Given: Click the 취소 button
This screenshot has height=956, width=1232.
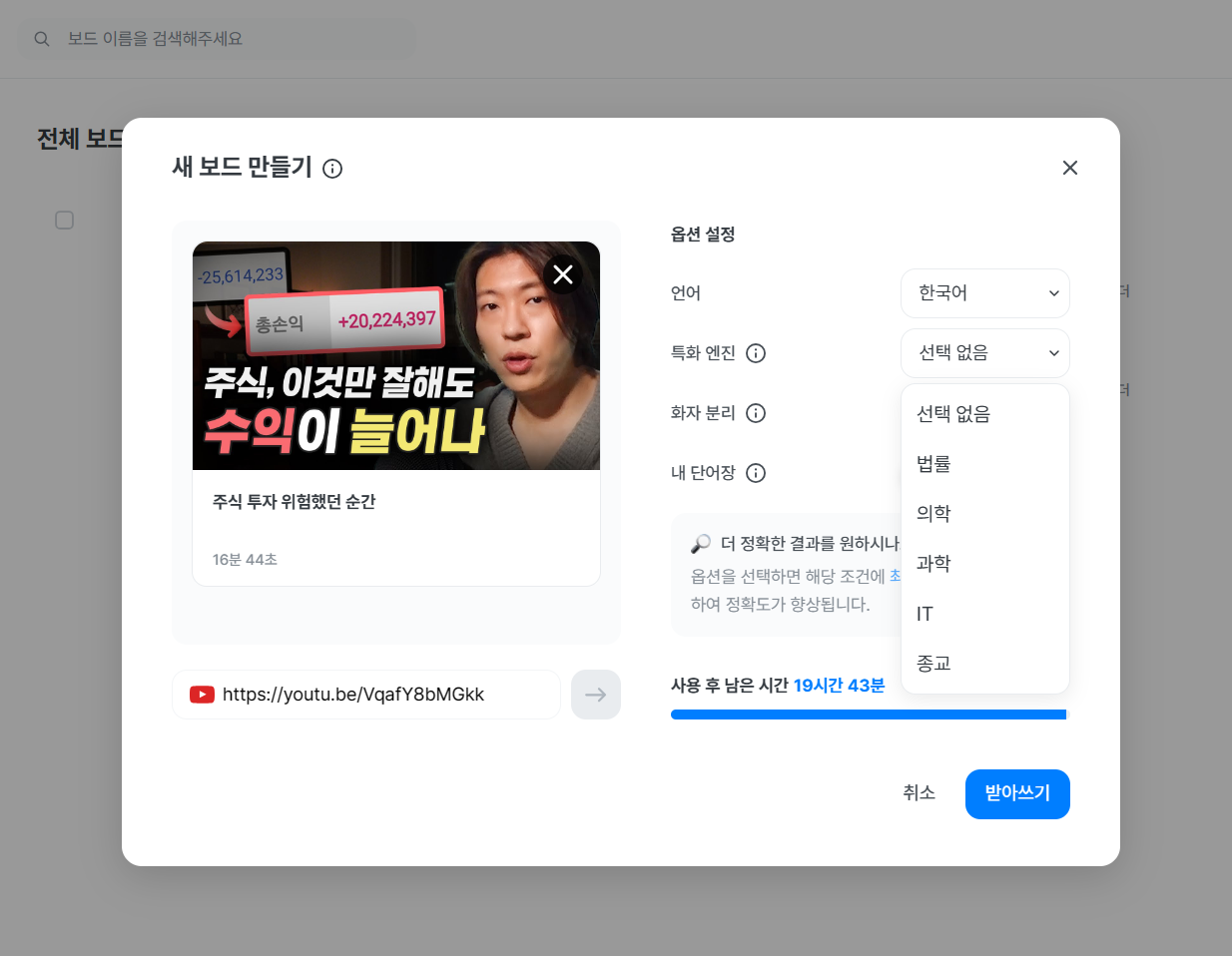Looking at the screenshot, I should (x=919, y=793).
